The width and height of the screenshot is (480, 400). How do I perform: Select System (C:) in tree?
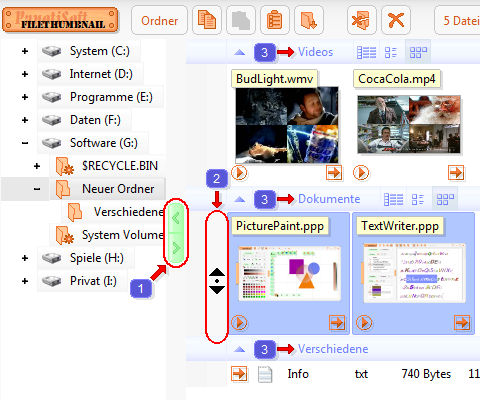click(89, 51)
